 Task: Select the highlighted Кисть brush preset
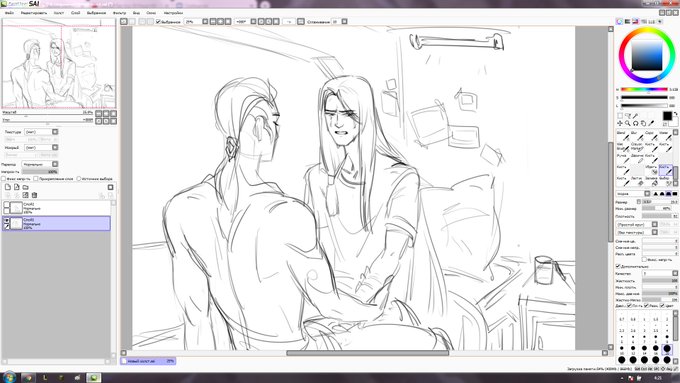[x=665, y=170]
